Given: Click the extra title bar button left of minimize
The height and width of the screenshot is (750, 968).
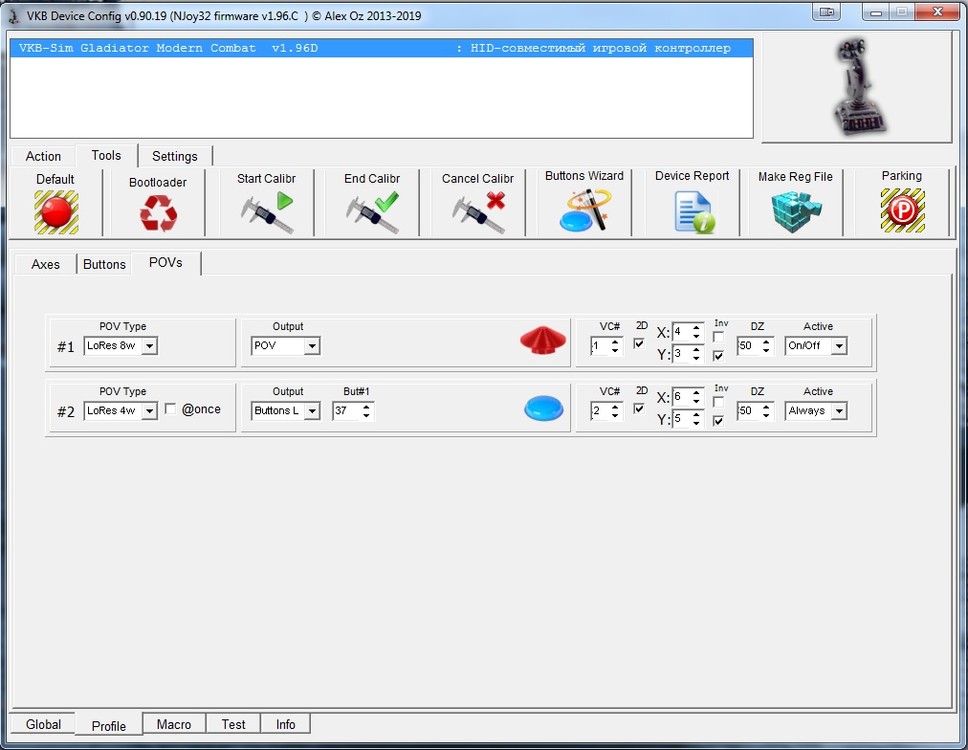Looking at the screenshot, I should tap(827, 12).
